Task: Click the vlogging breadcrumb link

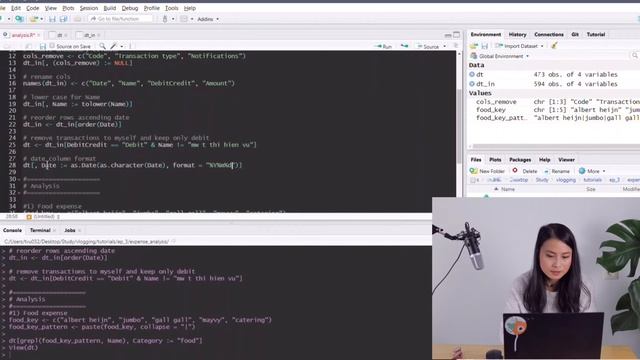Action: pyautogui.click(x=566, y=180)
